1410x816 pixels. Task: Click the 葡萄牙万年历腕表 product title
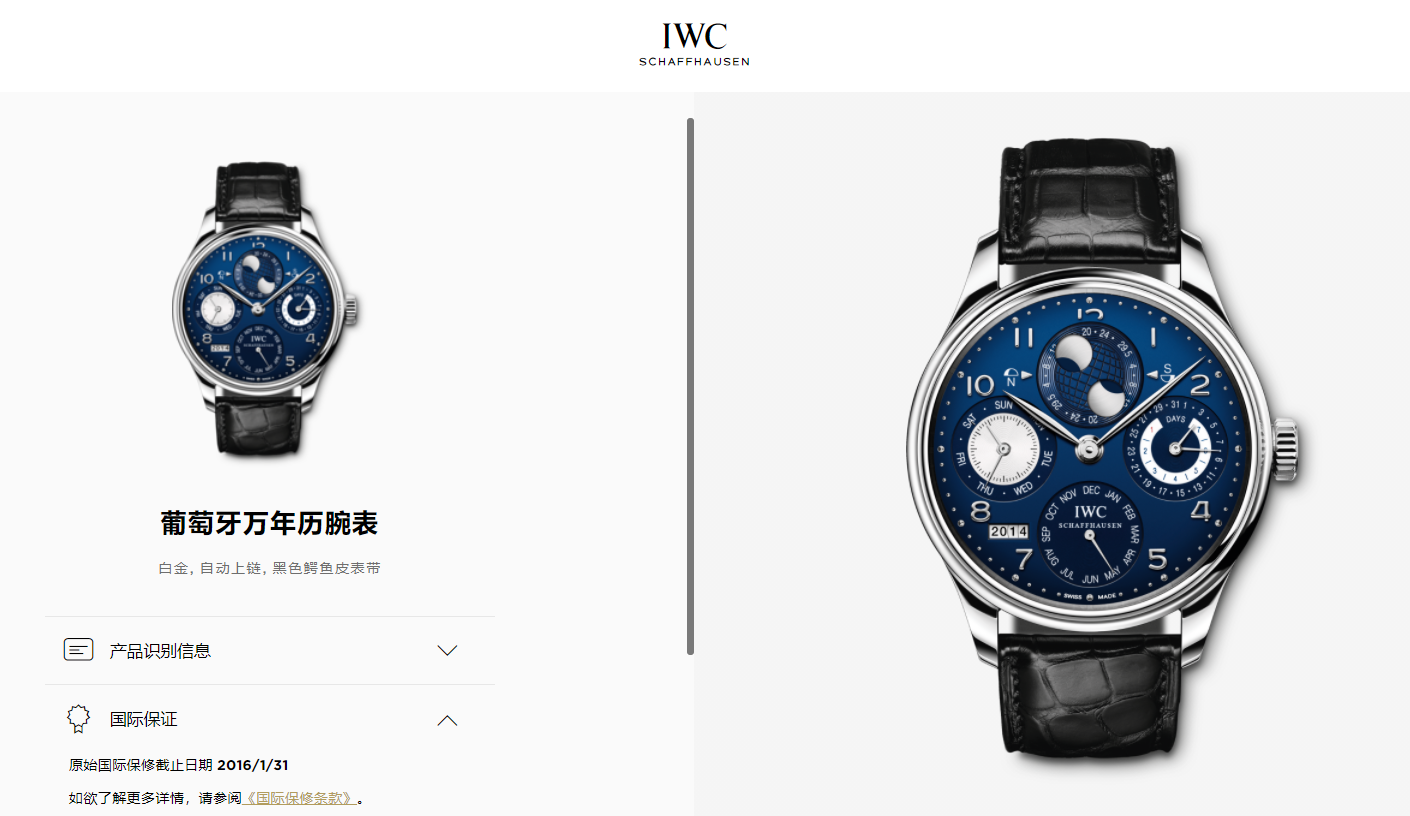pos(269,523)
